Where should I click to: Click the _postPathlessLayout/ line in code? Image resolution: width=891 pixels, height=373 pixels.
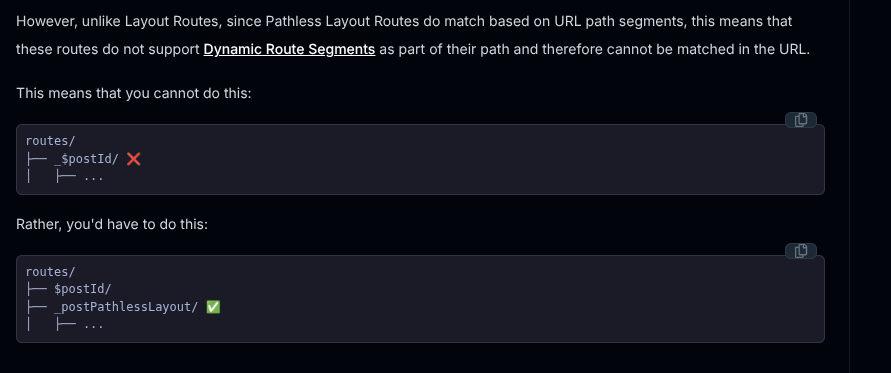[126, 307]
